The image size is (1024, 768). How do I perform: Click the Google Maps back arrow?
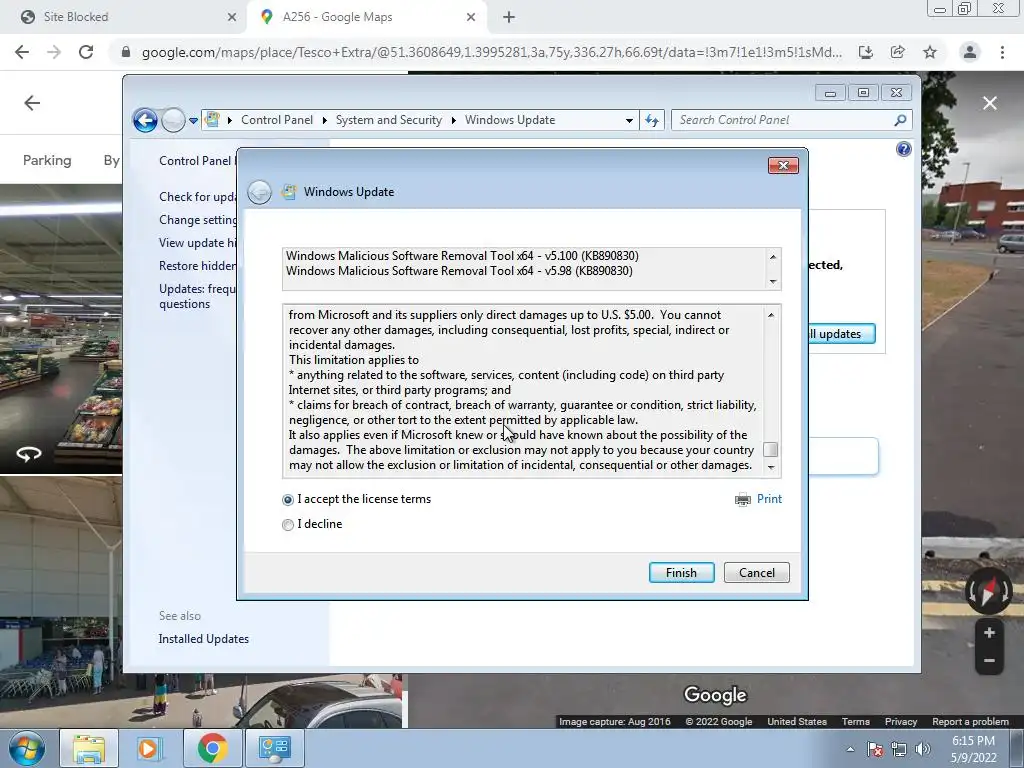coord(32,103)
